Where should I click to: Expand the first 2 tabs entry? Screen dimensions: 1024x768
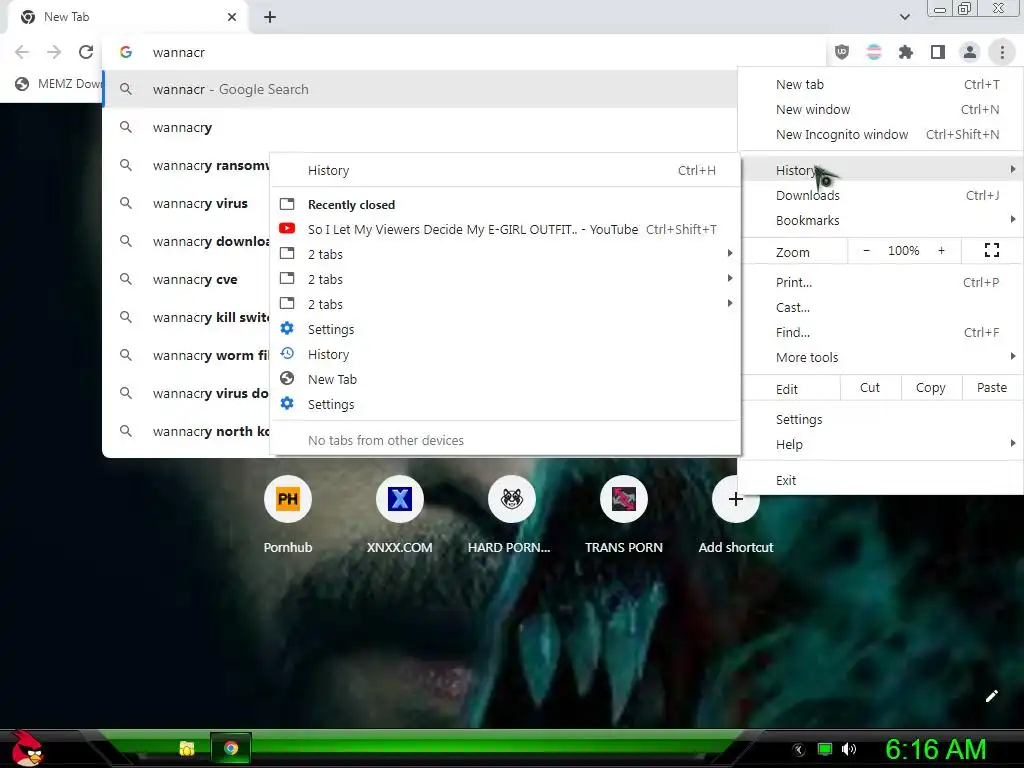[x=505, y=254]
